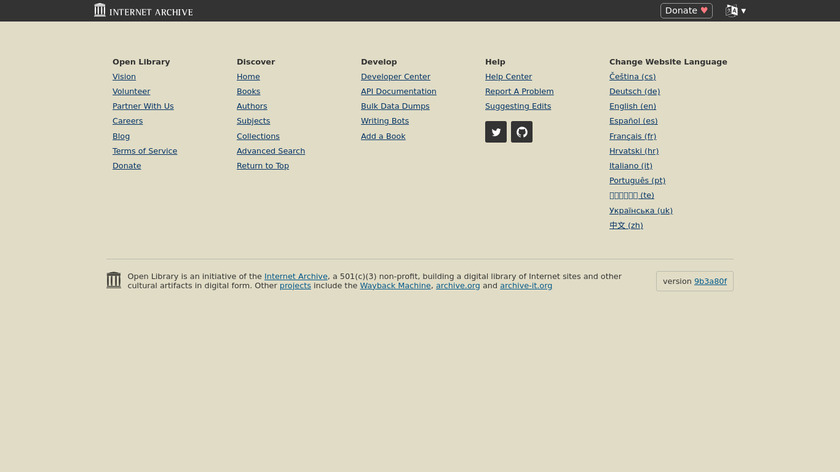Switch language to Español (es)
The width and height of the screenshot is (840, 472).
pos(633,121)
